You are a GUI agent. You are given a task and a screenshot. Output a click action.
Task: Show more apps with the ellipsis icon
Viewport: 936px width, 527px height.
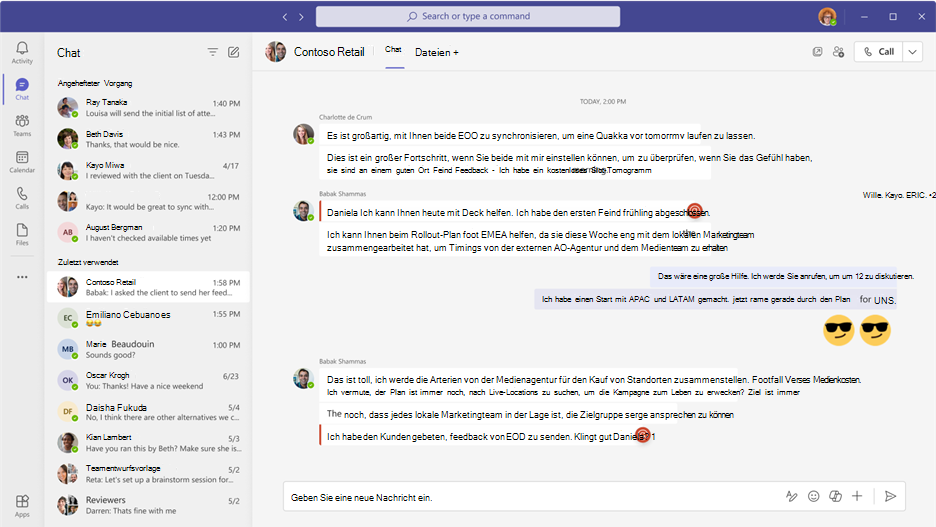(x=22, y=277)
